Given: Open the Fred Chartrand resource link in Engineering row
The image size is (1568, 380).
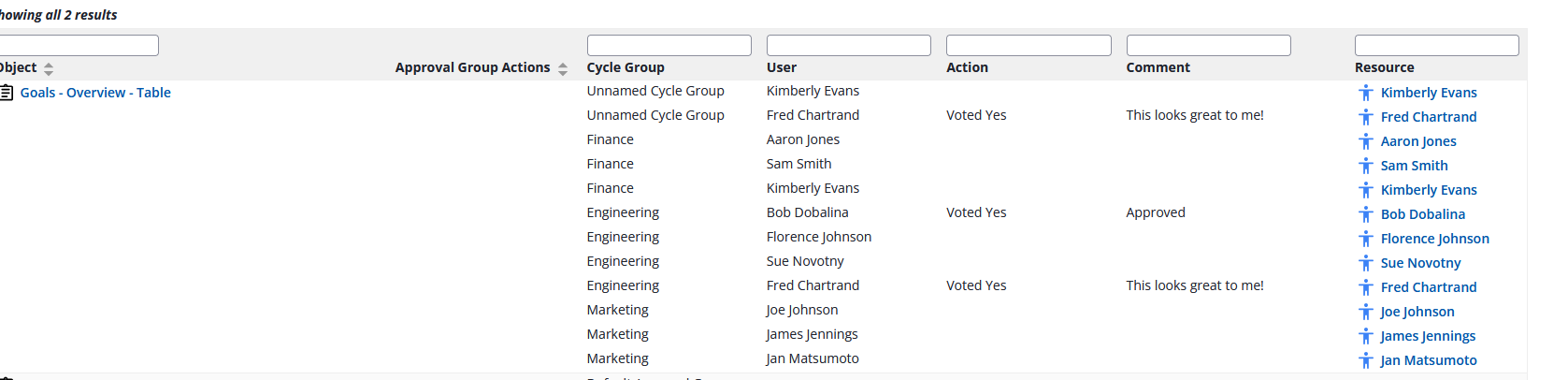Looking at the screenshot, I should (x=1428, y=287).
